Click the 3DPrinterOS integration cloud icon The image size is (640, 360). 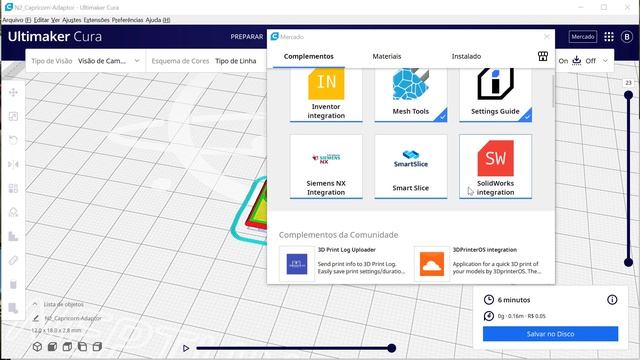431,264
